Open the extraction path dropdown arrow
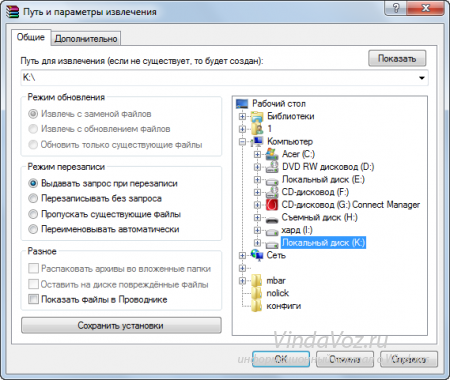Viewport: 450px width, 380px height. point(422,78)
